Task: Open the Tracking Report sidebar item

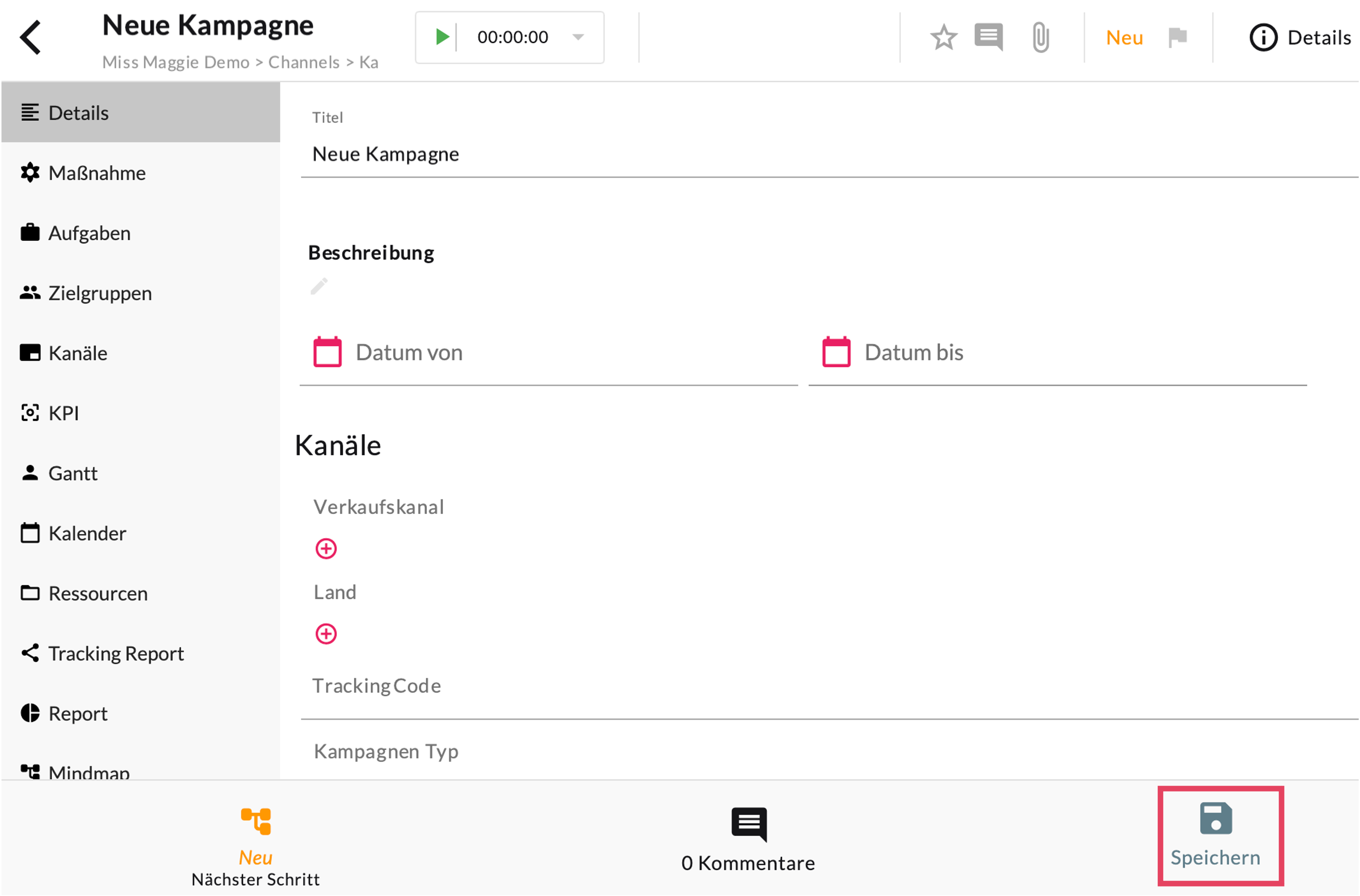Action: pos(116,653)
